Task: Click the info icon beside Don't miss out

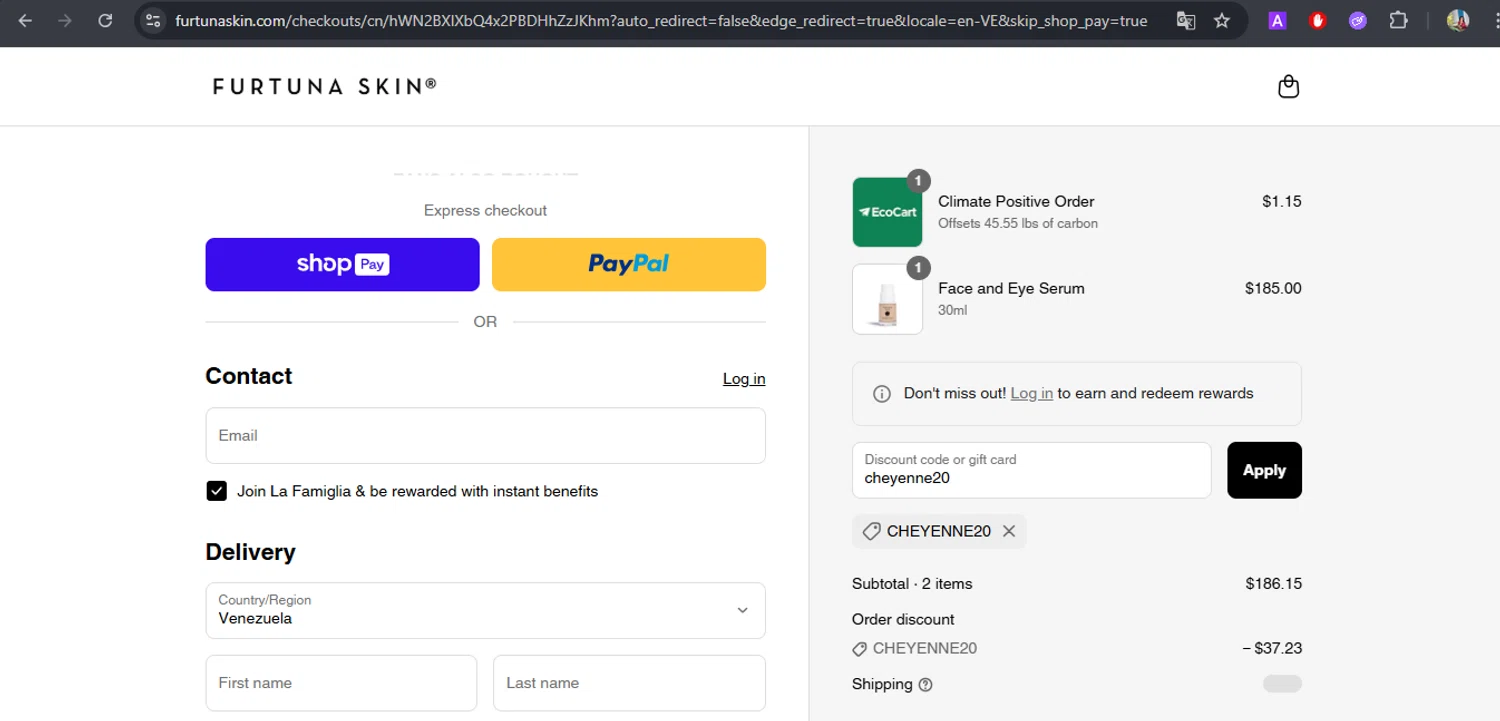Action: pos(882,394)
